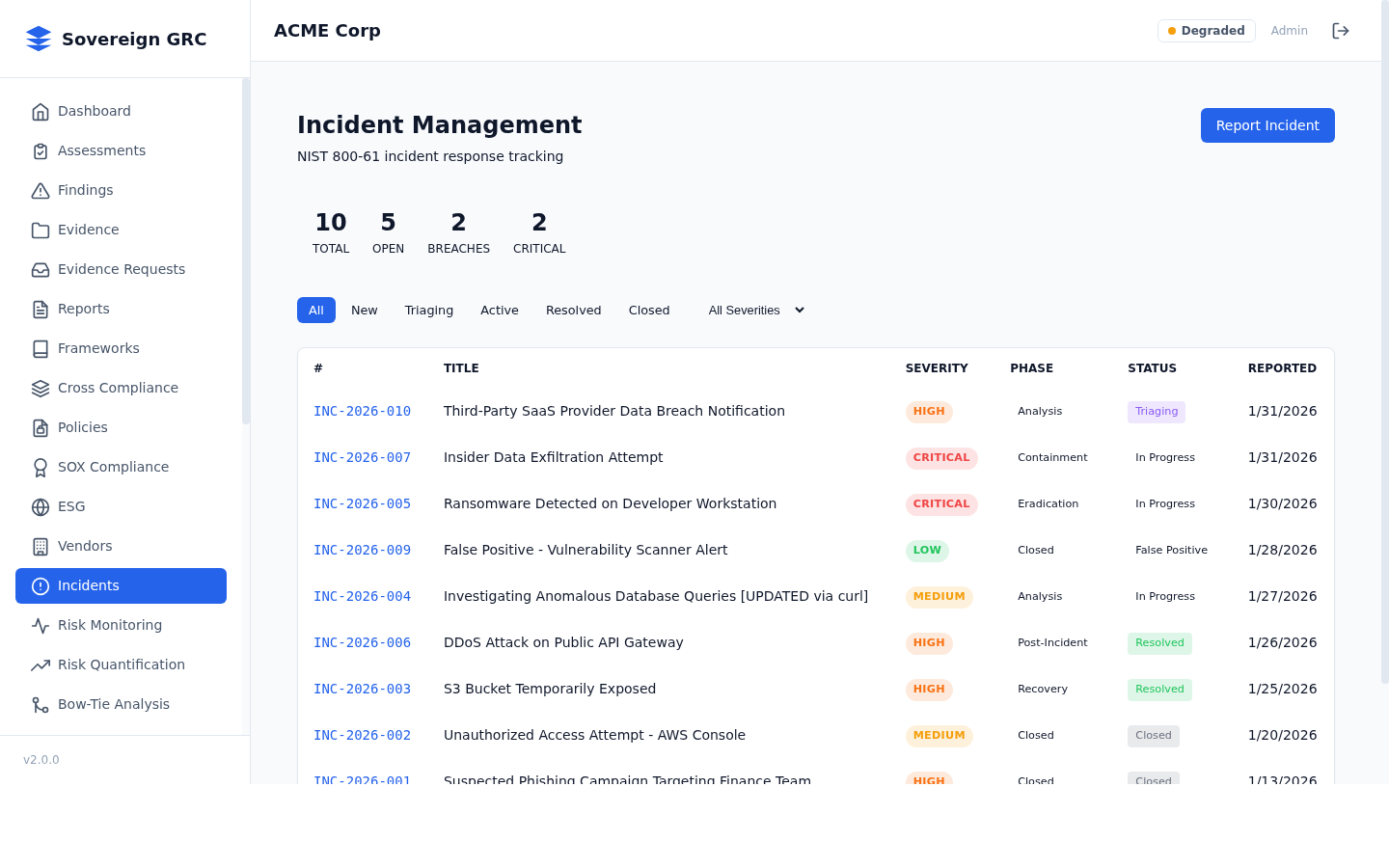The image size is (1389, 868).
Task: Click the Frameworks book icon
Action: coord(41,349)
